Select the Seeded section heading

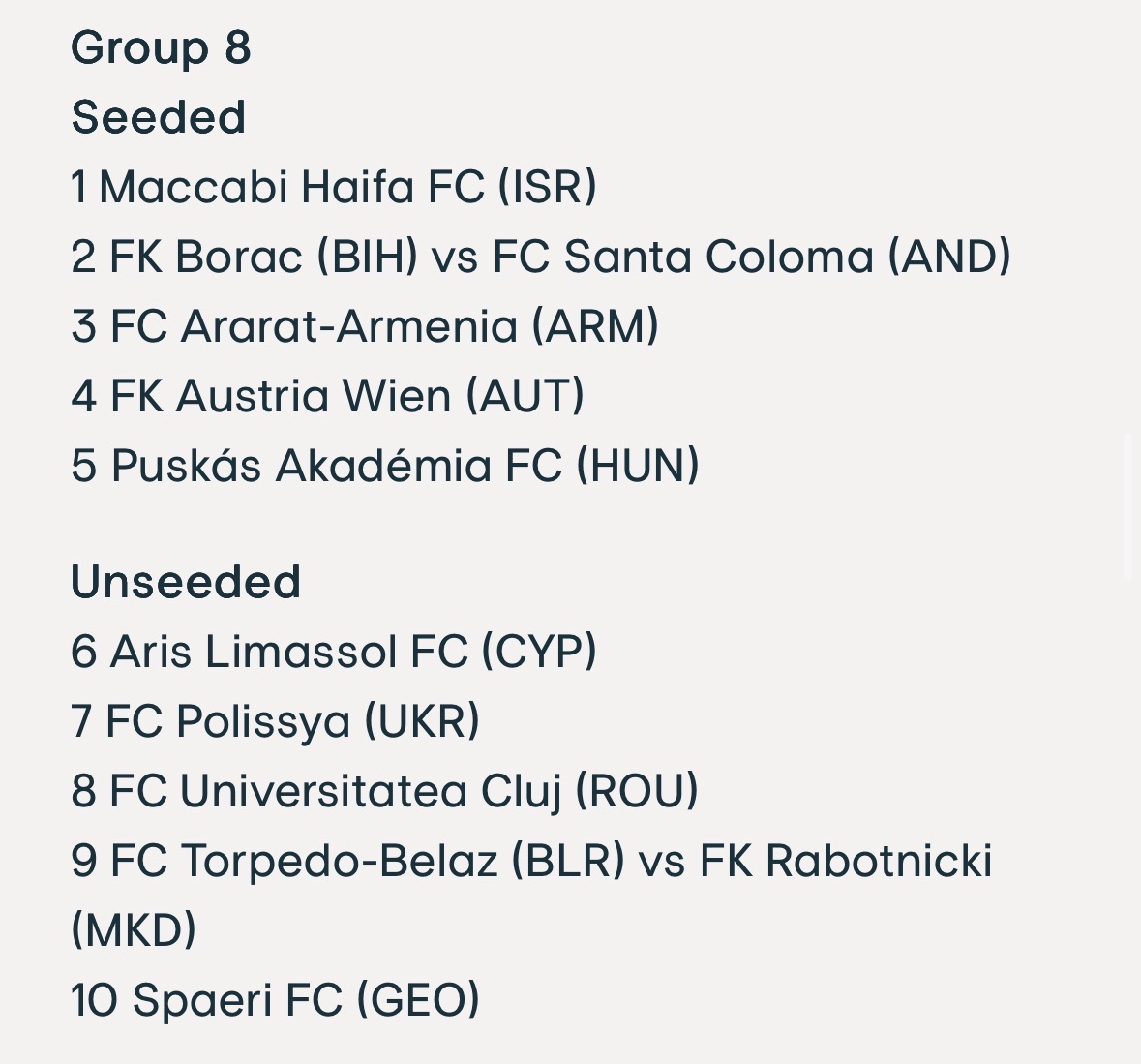pyautogui.click(x=159, y=117)
